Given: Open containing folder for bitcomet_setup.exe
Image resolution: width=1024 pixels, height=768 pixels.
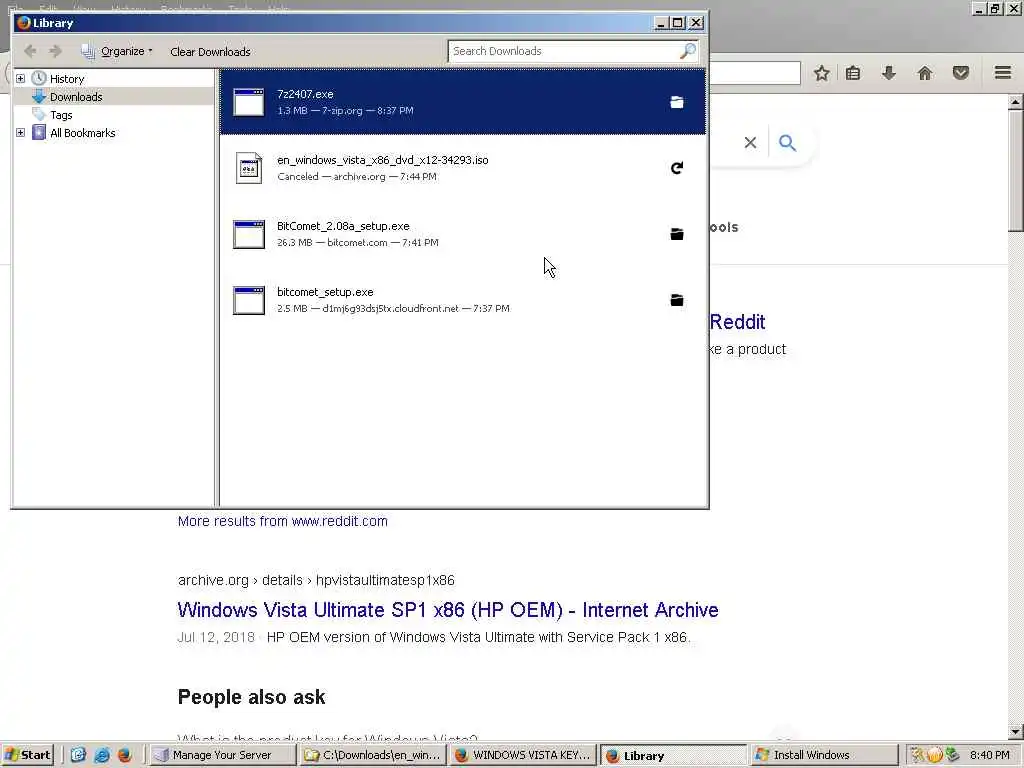Looking at the screenshot, I should point(677,300).
